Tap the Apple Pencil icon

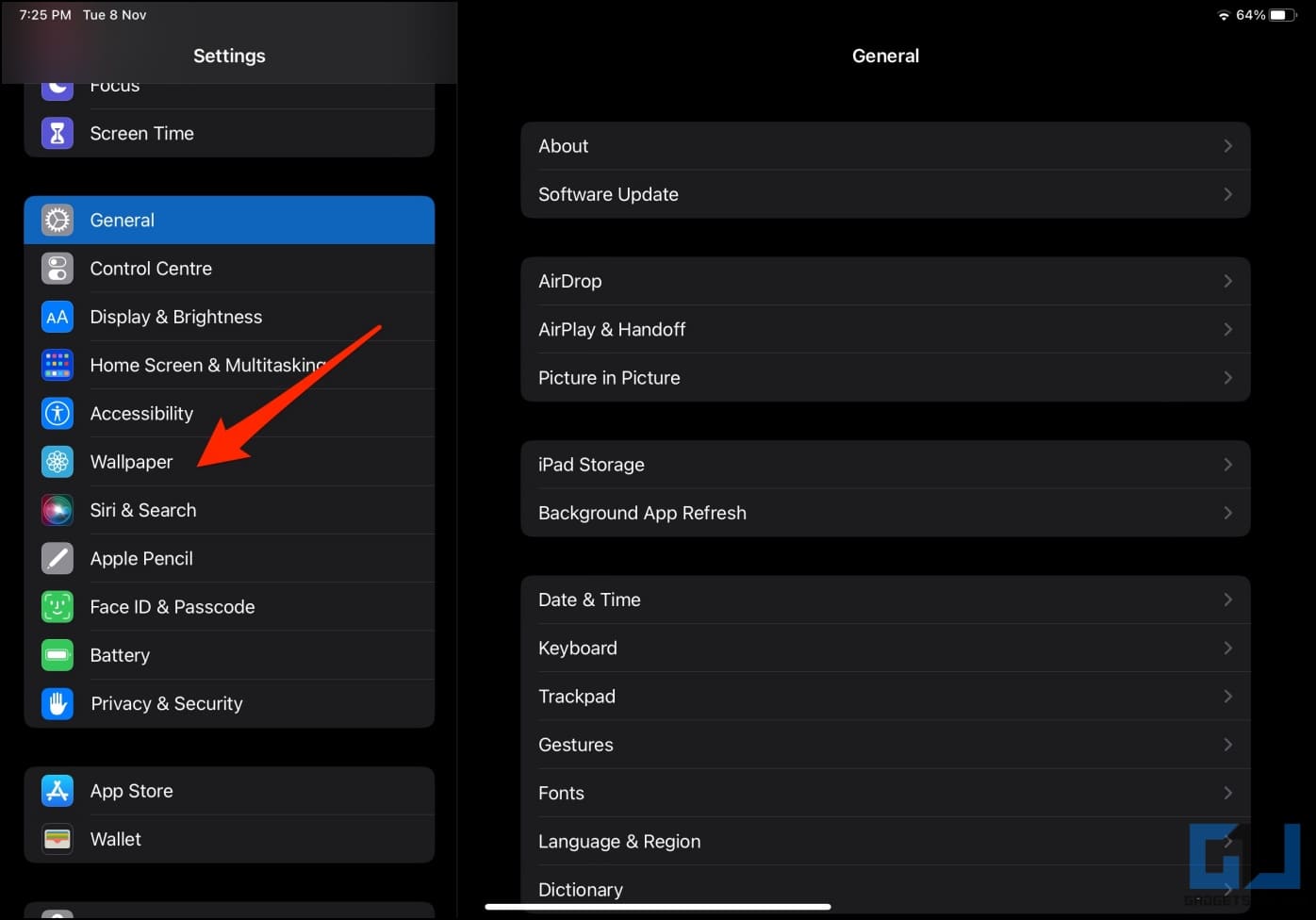click(x=58, y=558)
